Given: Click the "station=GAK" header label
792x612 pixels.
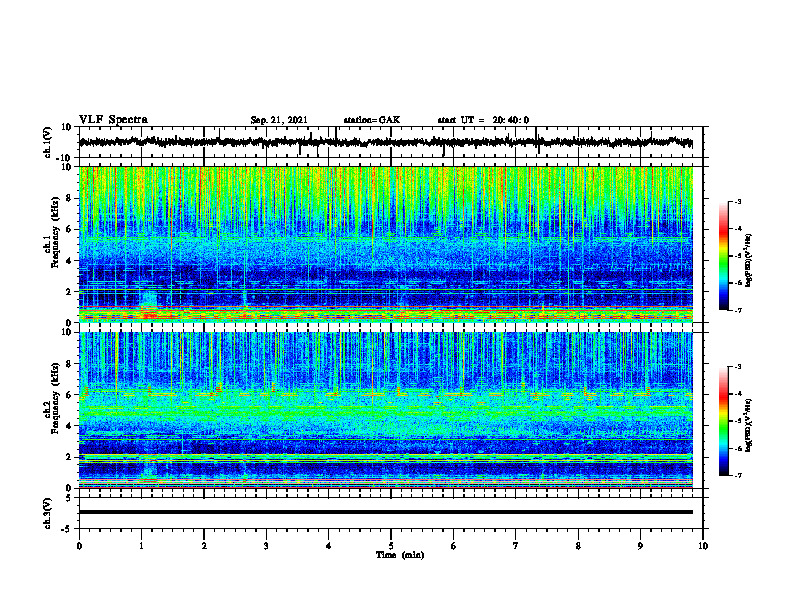Looking at the screenshot, I should coord(372,120).
